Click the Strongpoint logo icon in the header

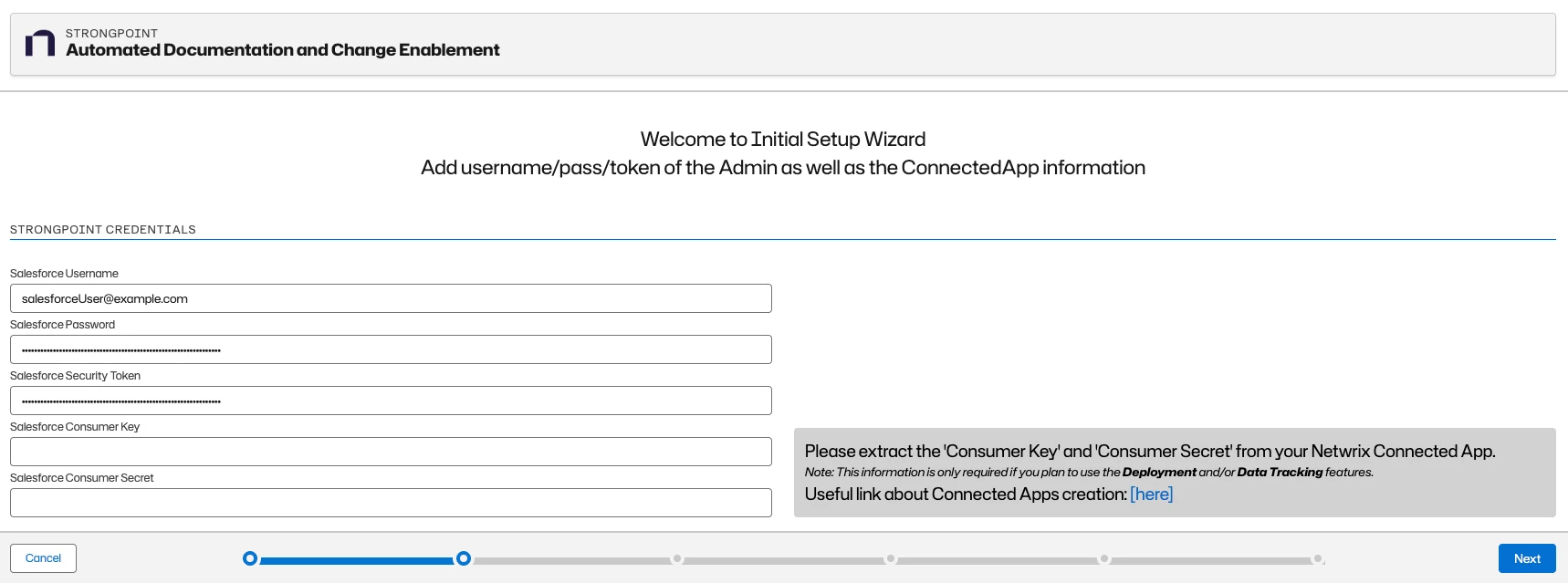click(40, 43)
